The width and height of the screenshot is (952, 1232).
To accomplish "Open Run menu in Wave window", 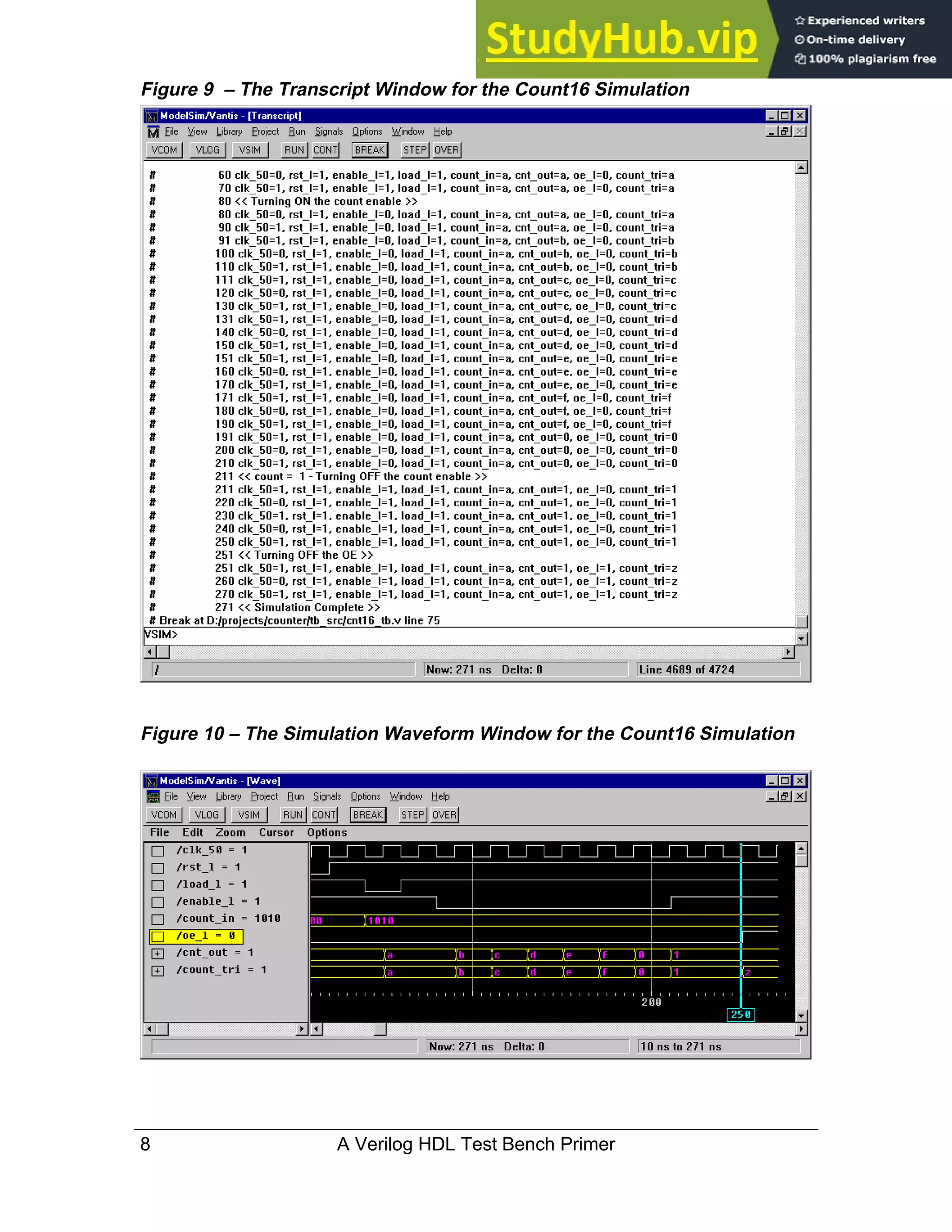I will pos(296,796).
